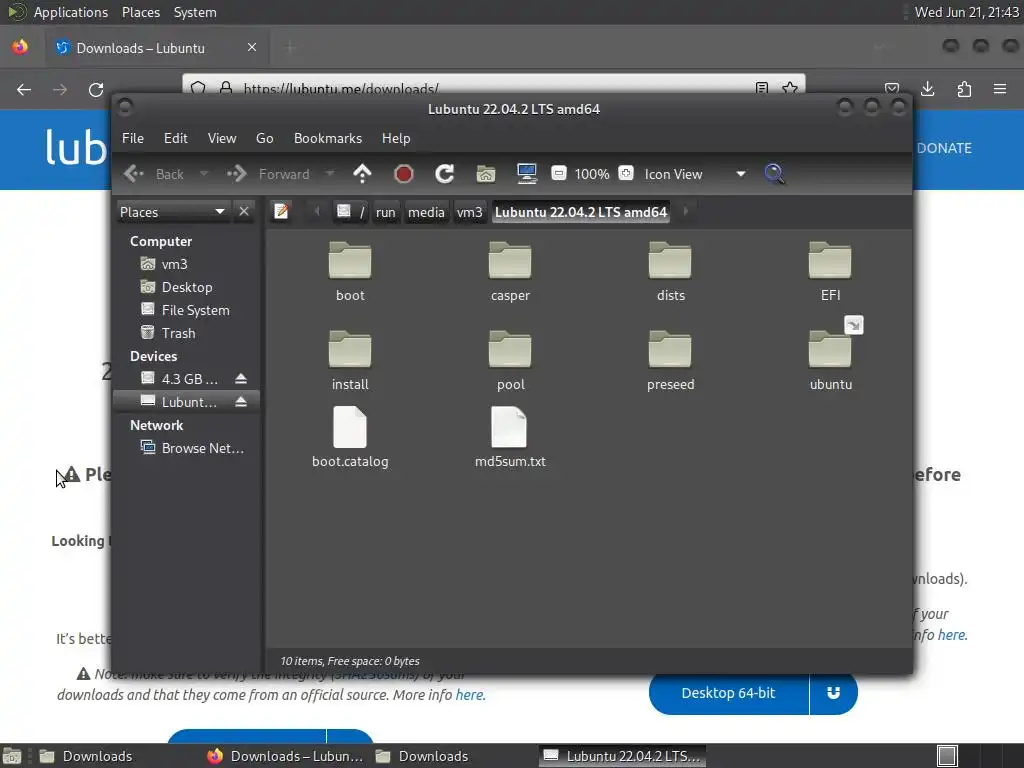
Task: Reload the current folder in Caja
Action: tap(445, 174)
